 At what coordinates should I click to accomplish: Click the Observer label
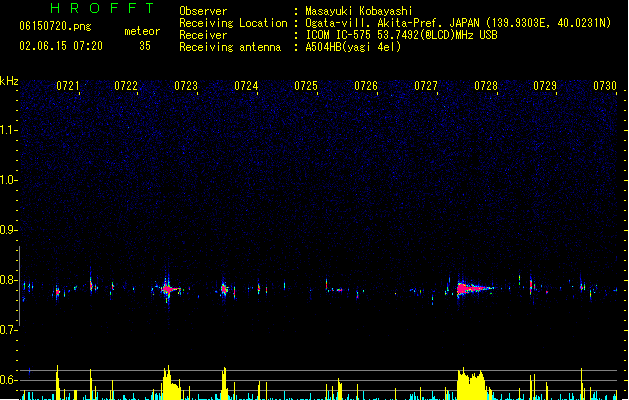pos(203,11)
